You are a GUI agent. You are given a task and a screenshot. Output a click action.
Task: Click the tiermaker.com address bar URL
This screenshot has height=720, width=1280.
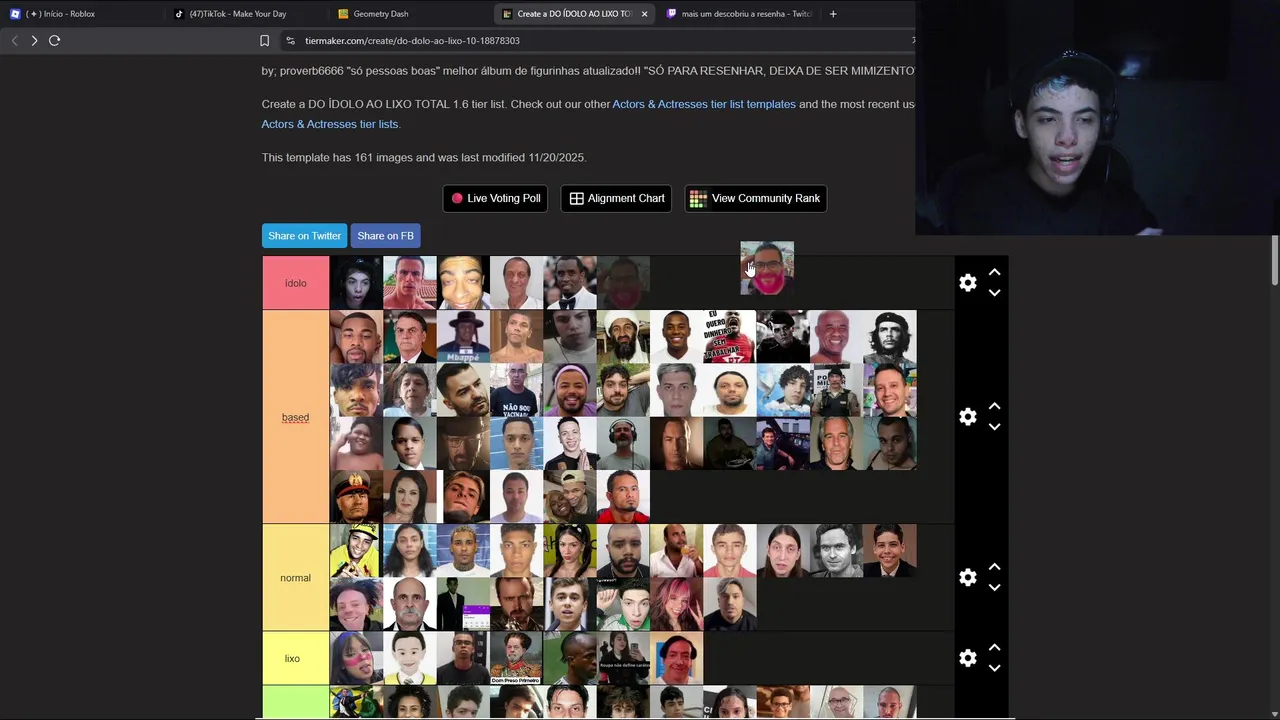[412, 41]
